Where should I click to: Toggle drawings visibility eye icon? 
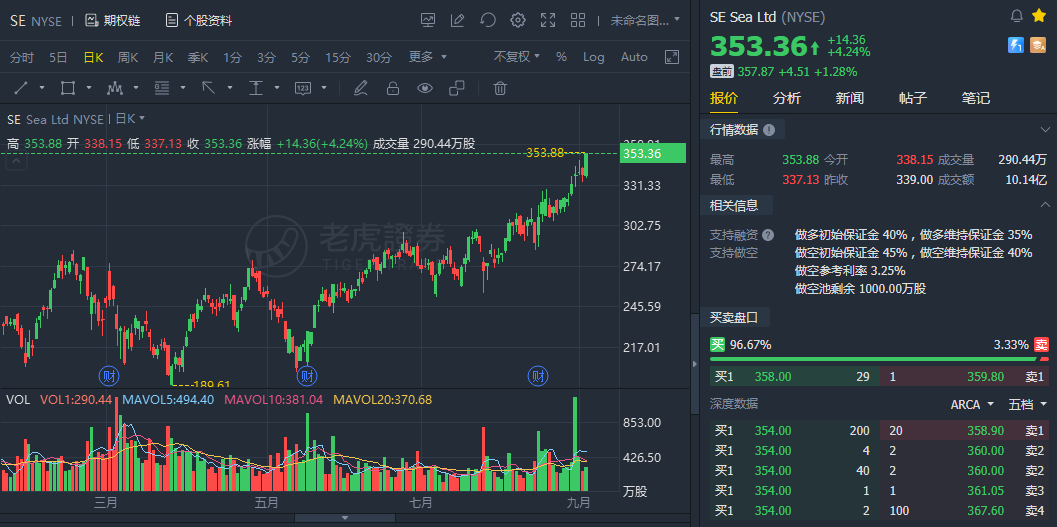point(425,88)
